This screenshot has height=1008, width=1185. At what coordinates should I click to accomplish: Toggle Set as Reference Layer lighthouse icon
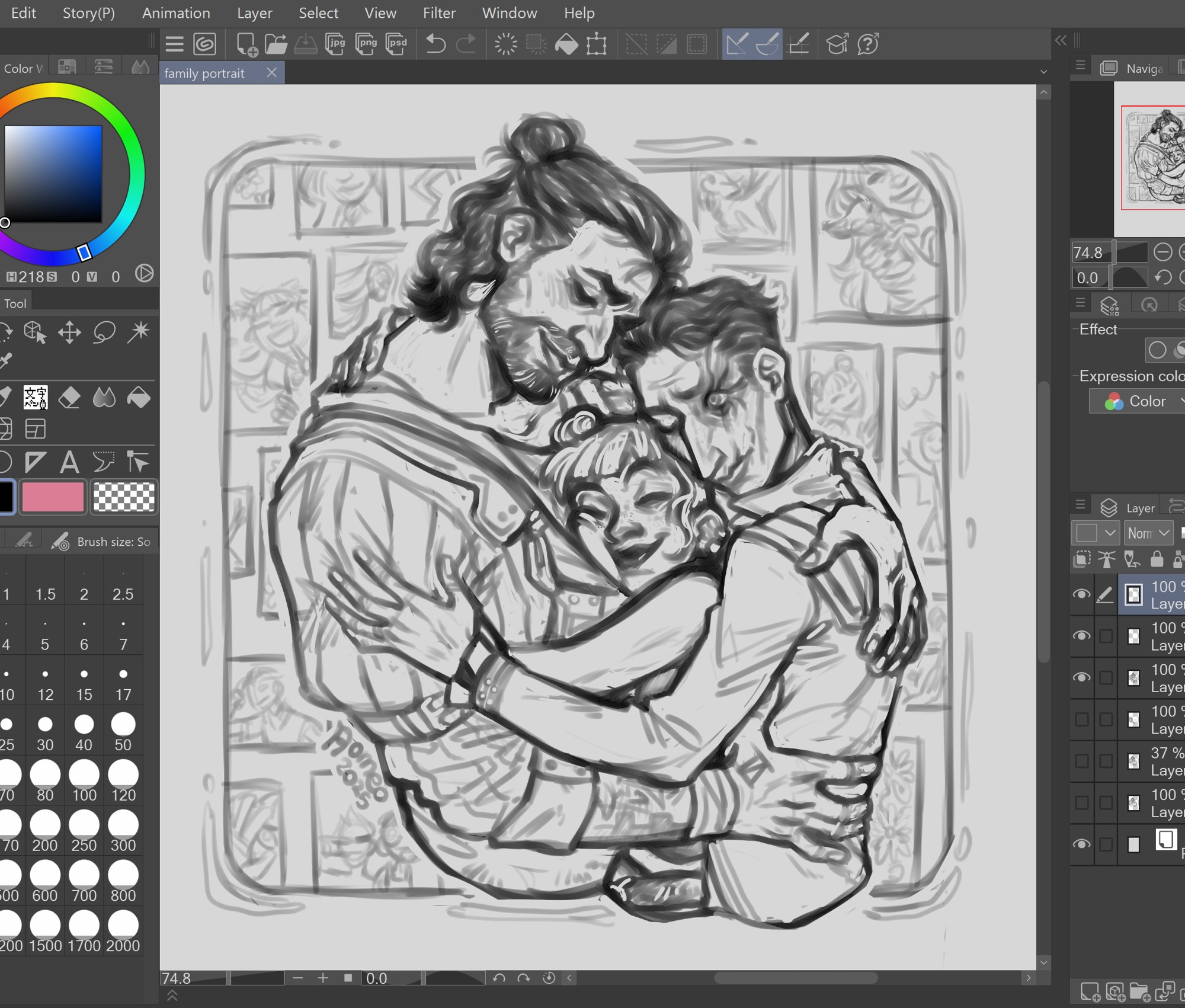(1106, 559)
